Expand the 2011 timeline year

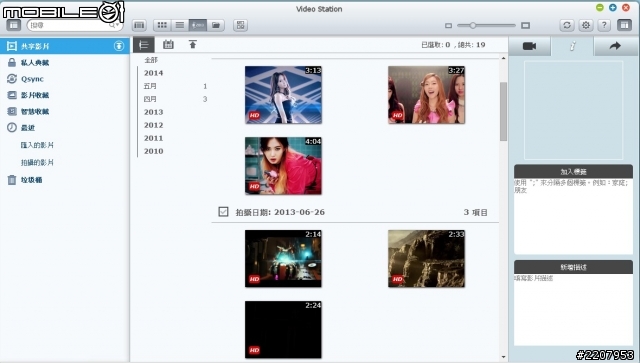(x=153, y=138)
